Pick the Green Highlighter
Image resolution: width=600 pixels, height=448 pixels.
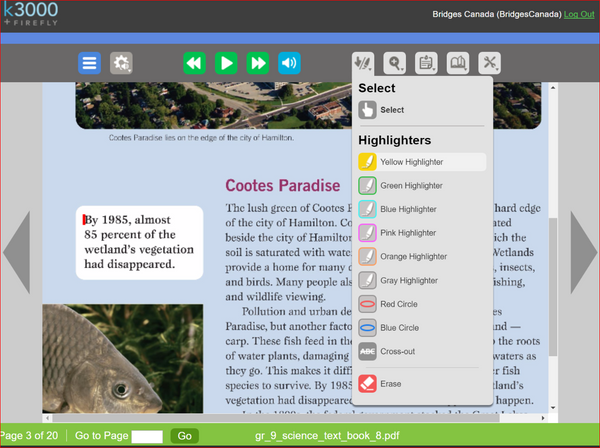(x=422, y=186)
